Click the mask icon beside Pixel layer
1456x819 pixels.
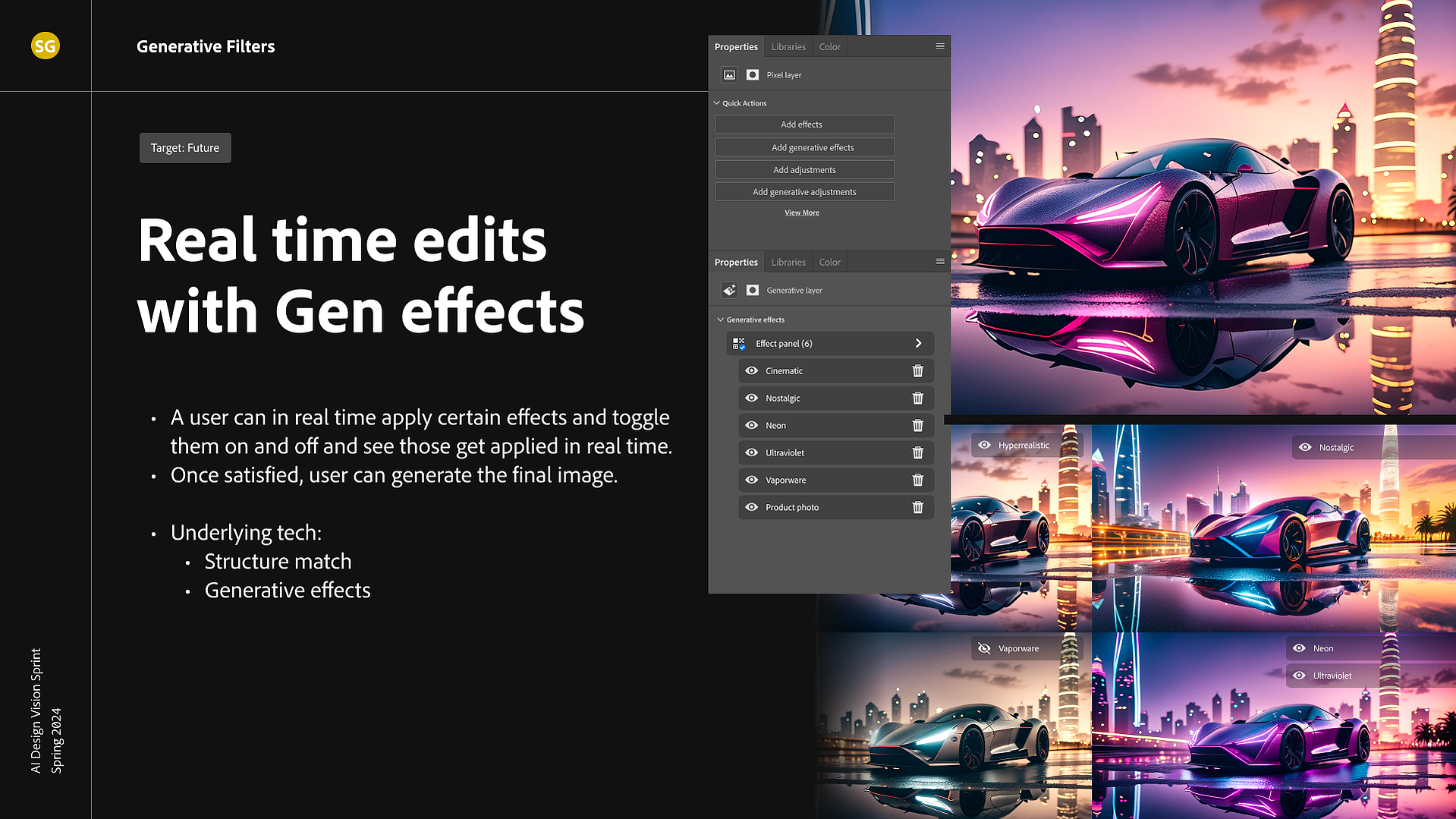pos(753,75)
